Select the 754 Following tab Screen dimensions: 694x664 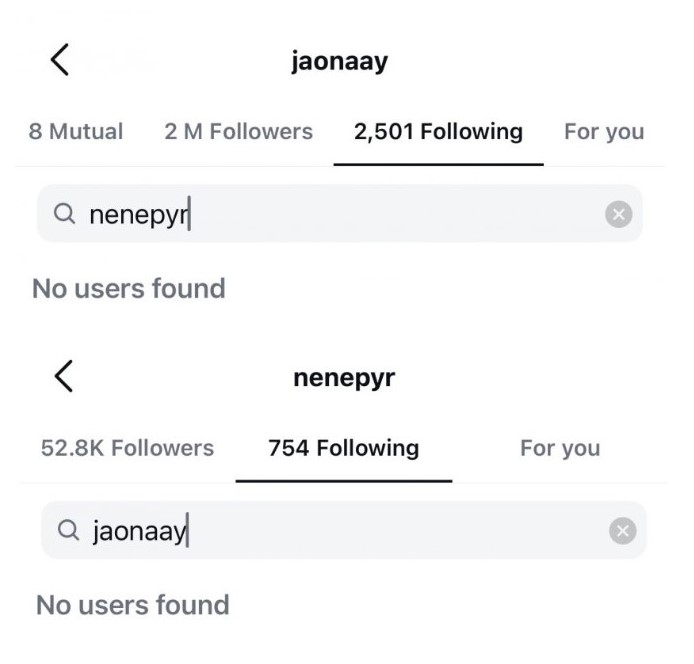pos(343,448)
